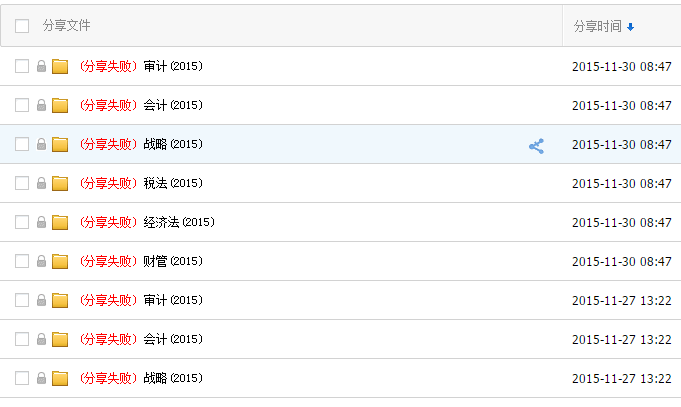
Task: Click folder icon of 审计 shared 2015-11-30
Action: 60,66
